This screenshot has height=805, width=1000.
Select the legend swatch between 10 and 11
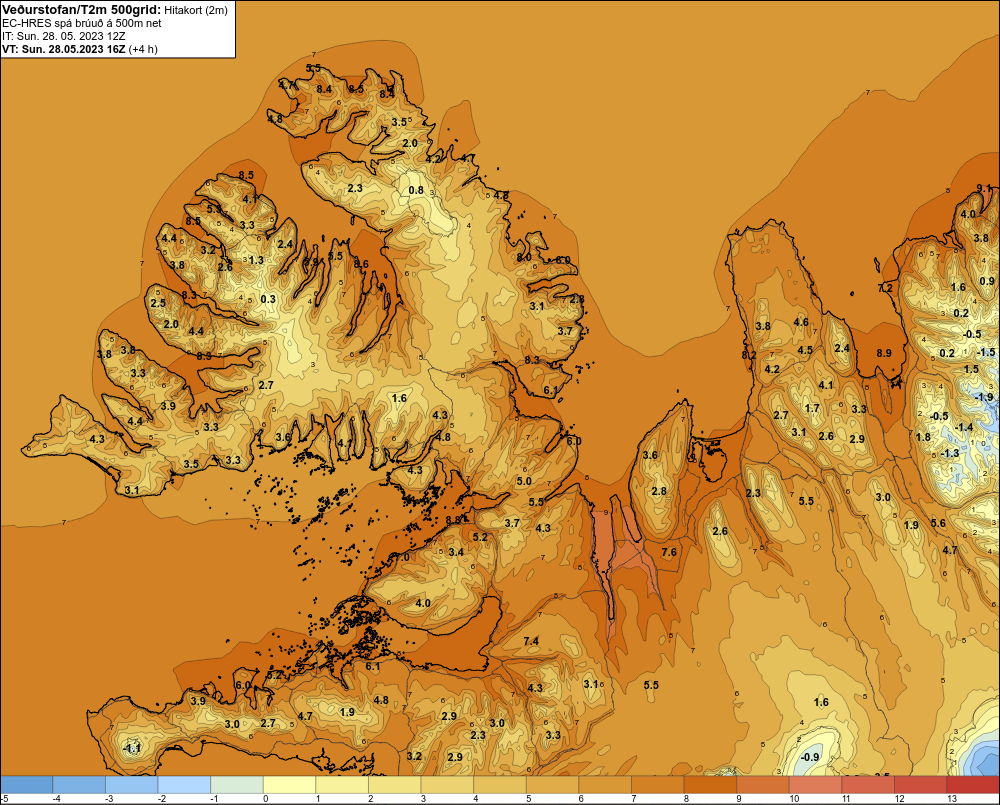(815, 784)
